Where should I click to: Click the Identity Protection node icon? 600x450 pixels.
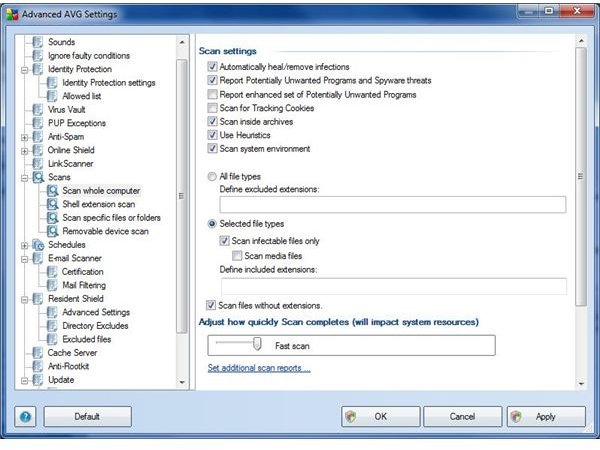point(38,69)
